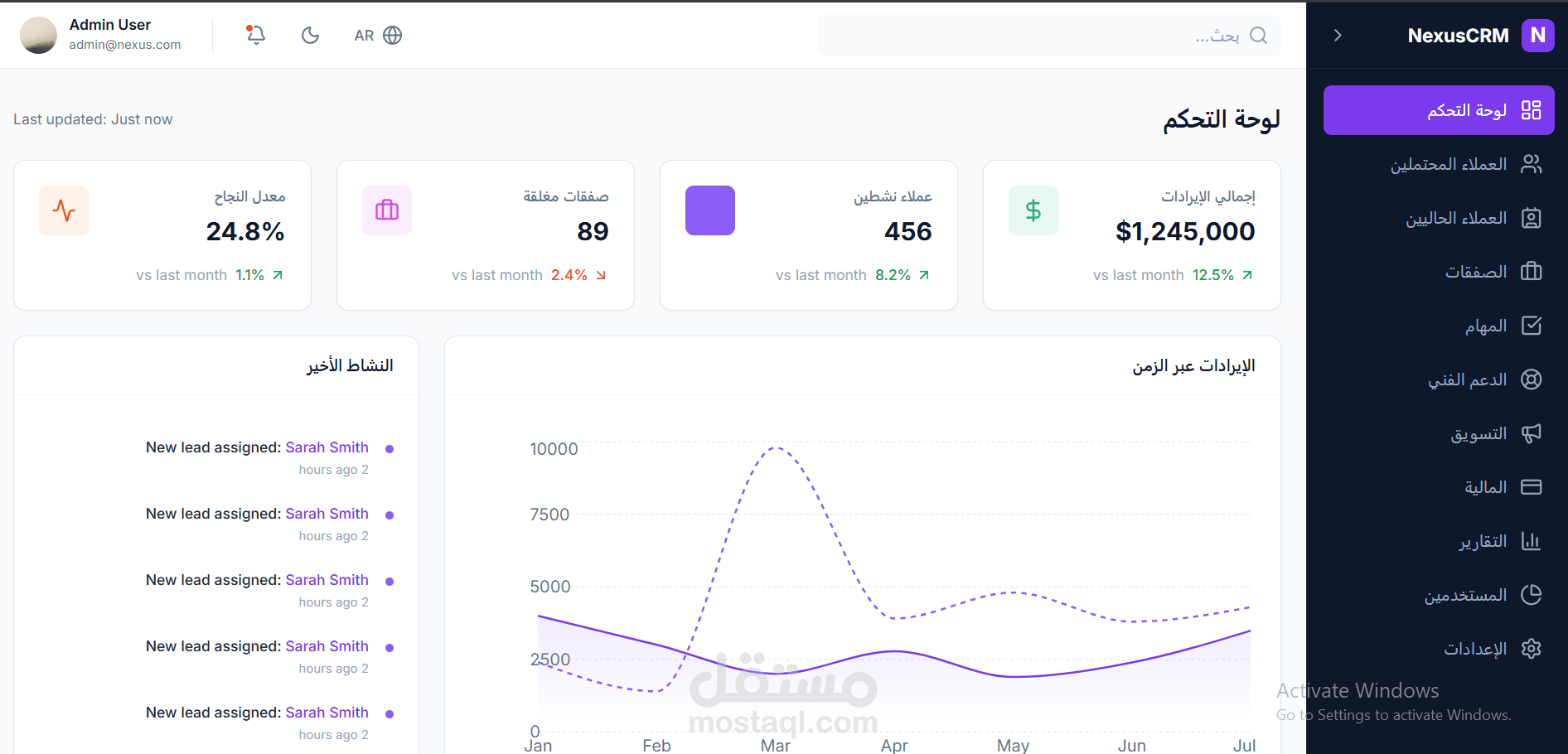
Task: Open the notification bell
Action: point(255,35)
